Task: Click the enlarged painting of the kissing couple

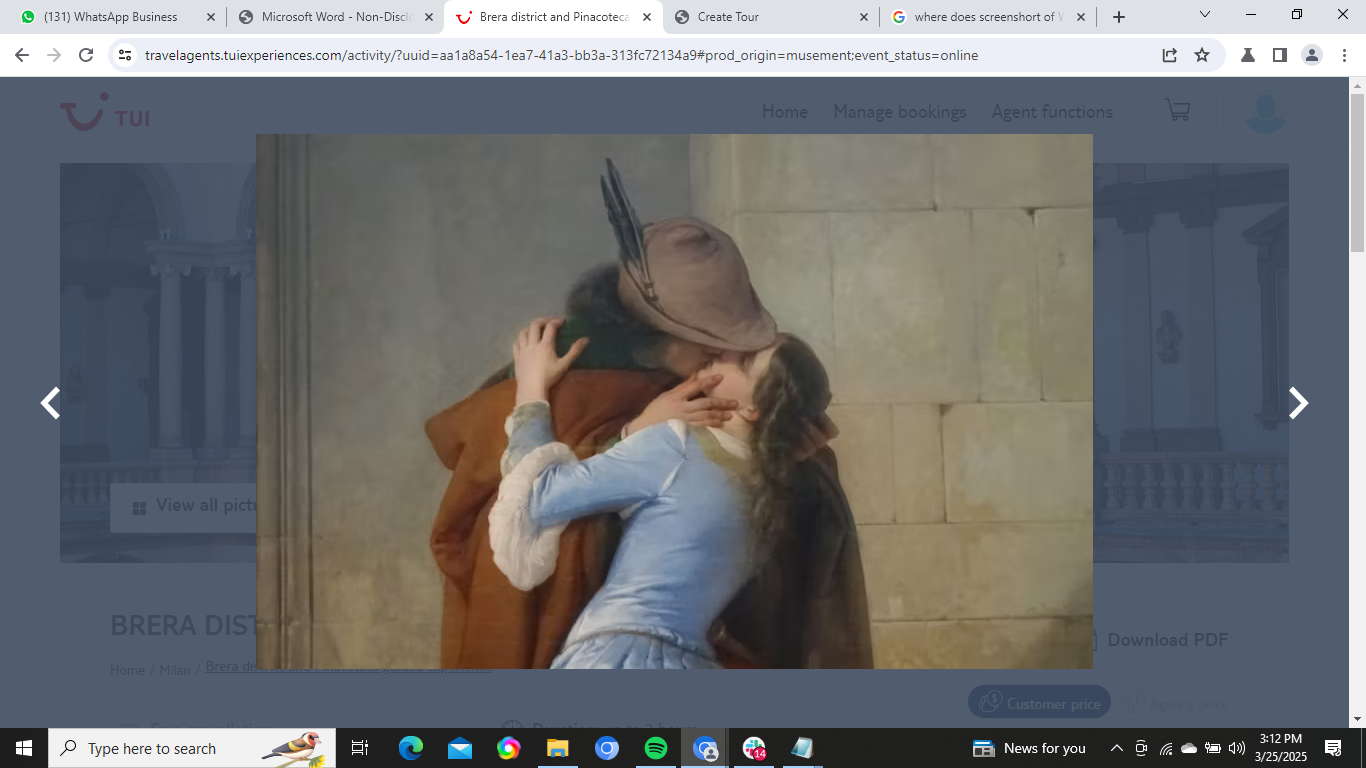Action: click(674, 401)
